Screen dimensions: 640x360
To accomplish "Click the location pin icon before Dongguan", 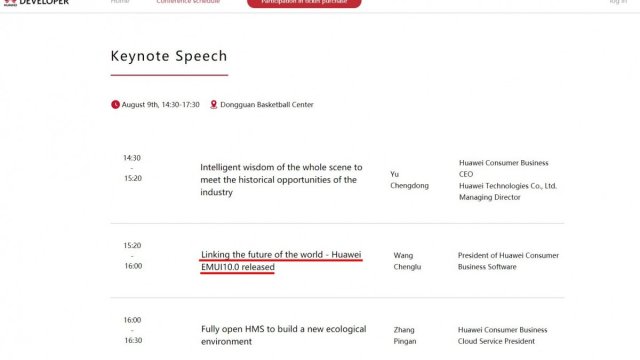I will pos(213,104).
